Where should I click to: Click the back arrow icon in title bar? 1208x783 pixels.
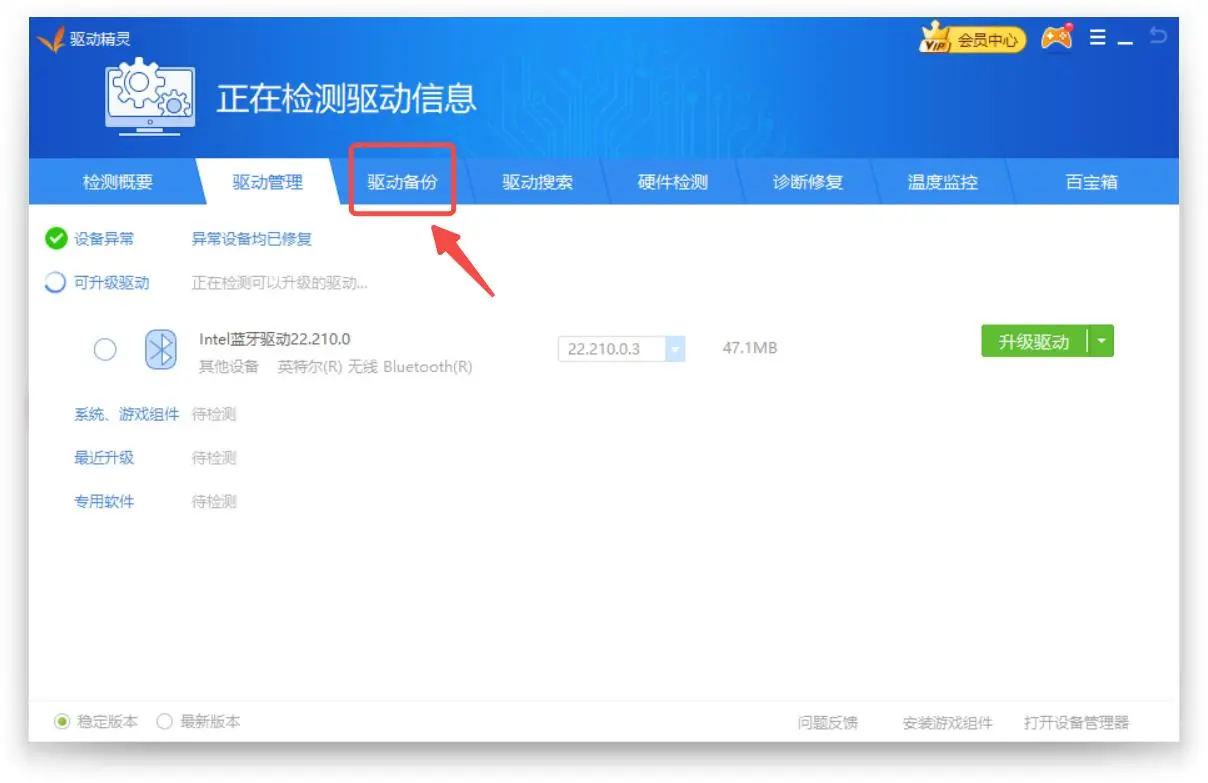point(1158,37)
